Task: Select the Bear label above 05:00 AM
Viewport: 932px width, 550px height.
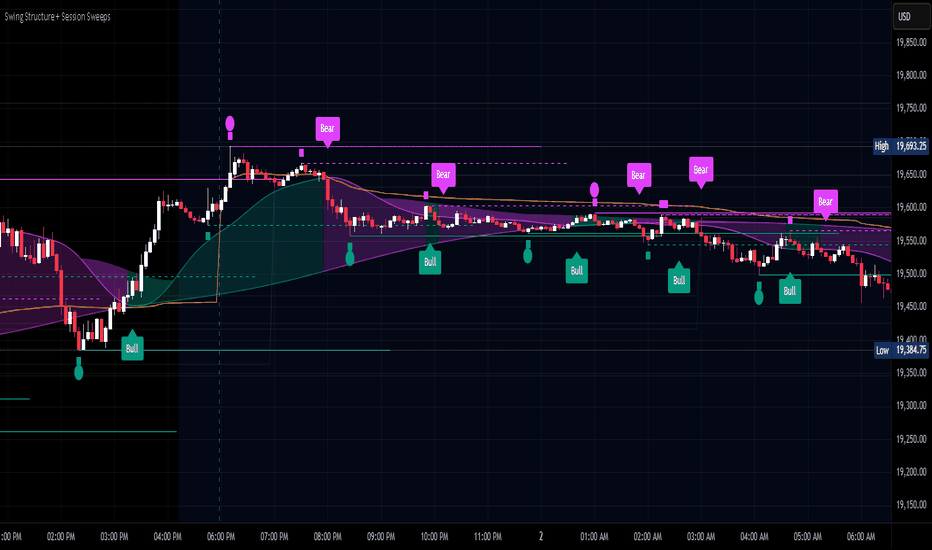Action: pyautogui.click(x=826, y=203)
